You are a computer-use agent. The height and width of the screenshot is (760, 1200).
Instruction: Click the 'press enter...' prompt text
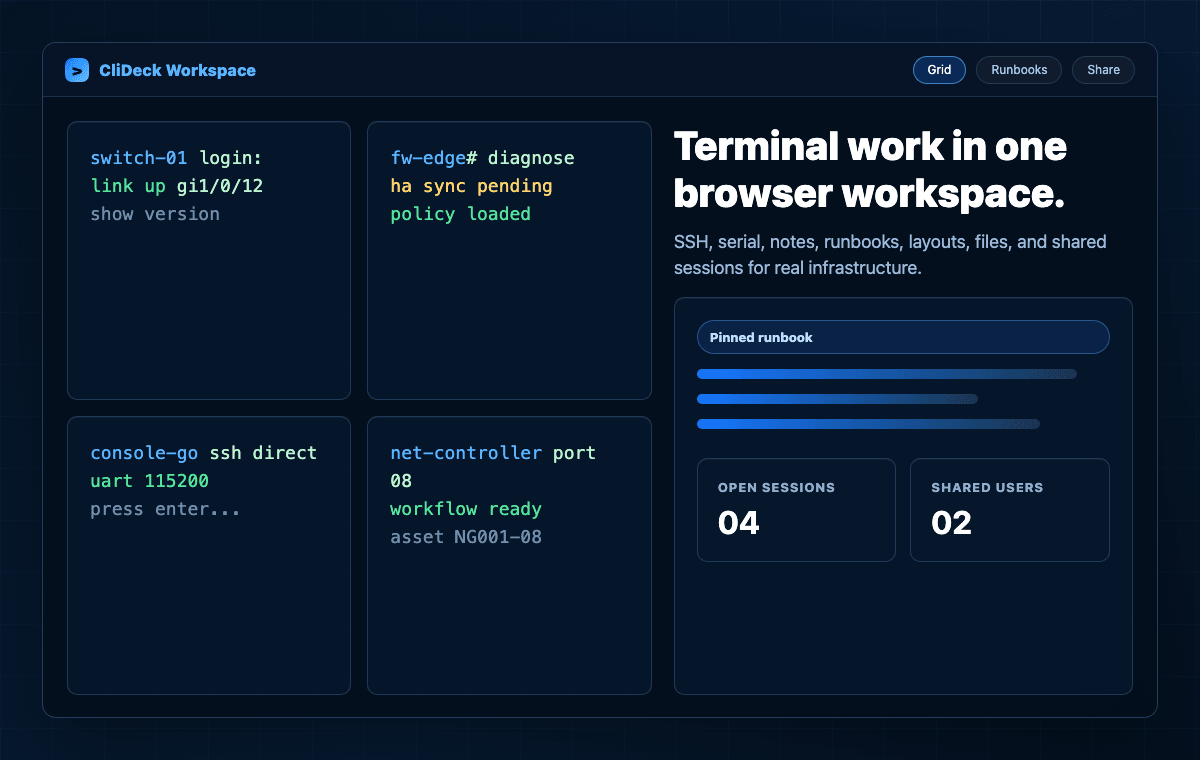[x=165, y=509]
